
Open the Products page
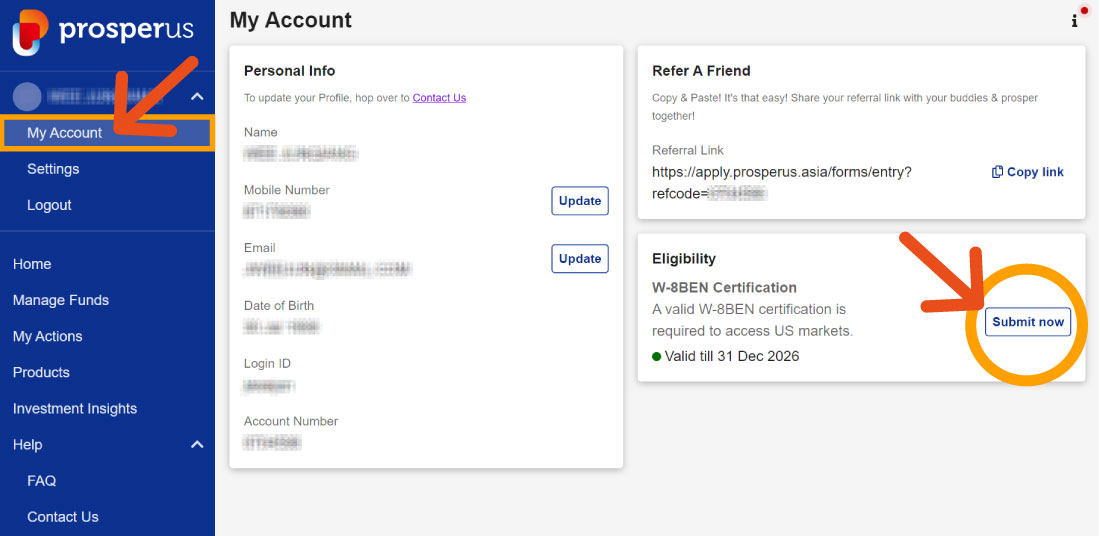41,372
